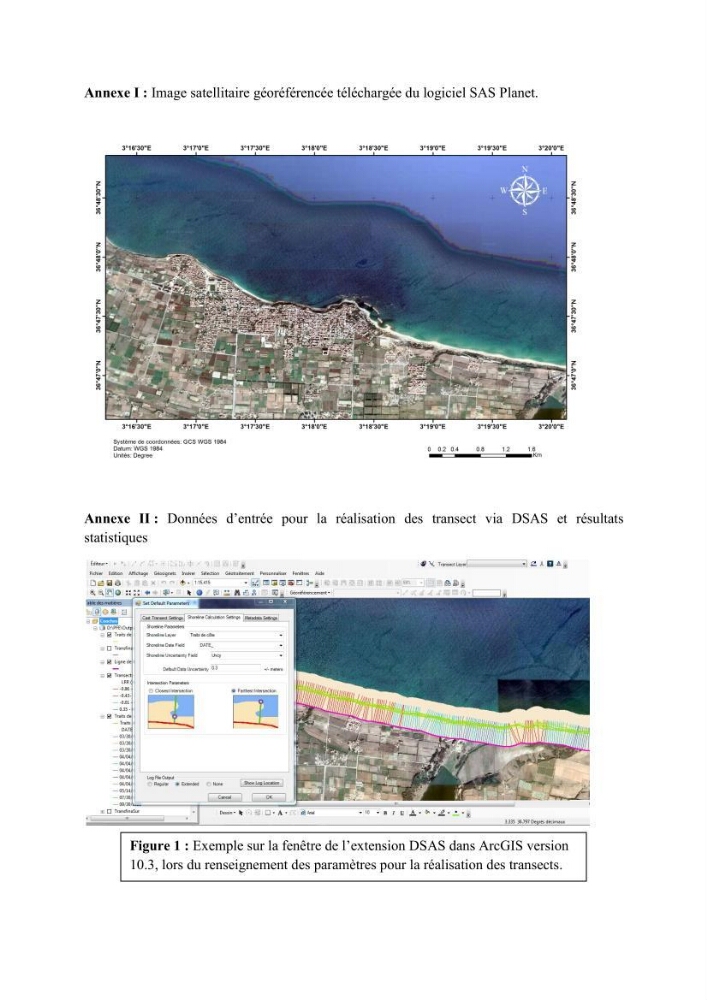
Task: Open the Fichier menu
Action: [x=96, y=573]
